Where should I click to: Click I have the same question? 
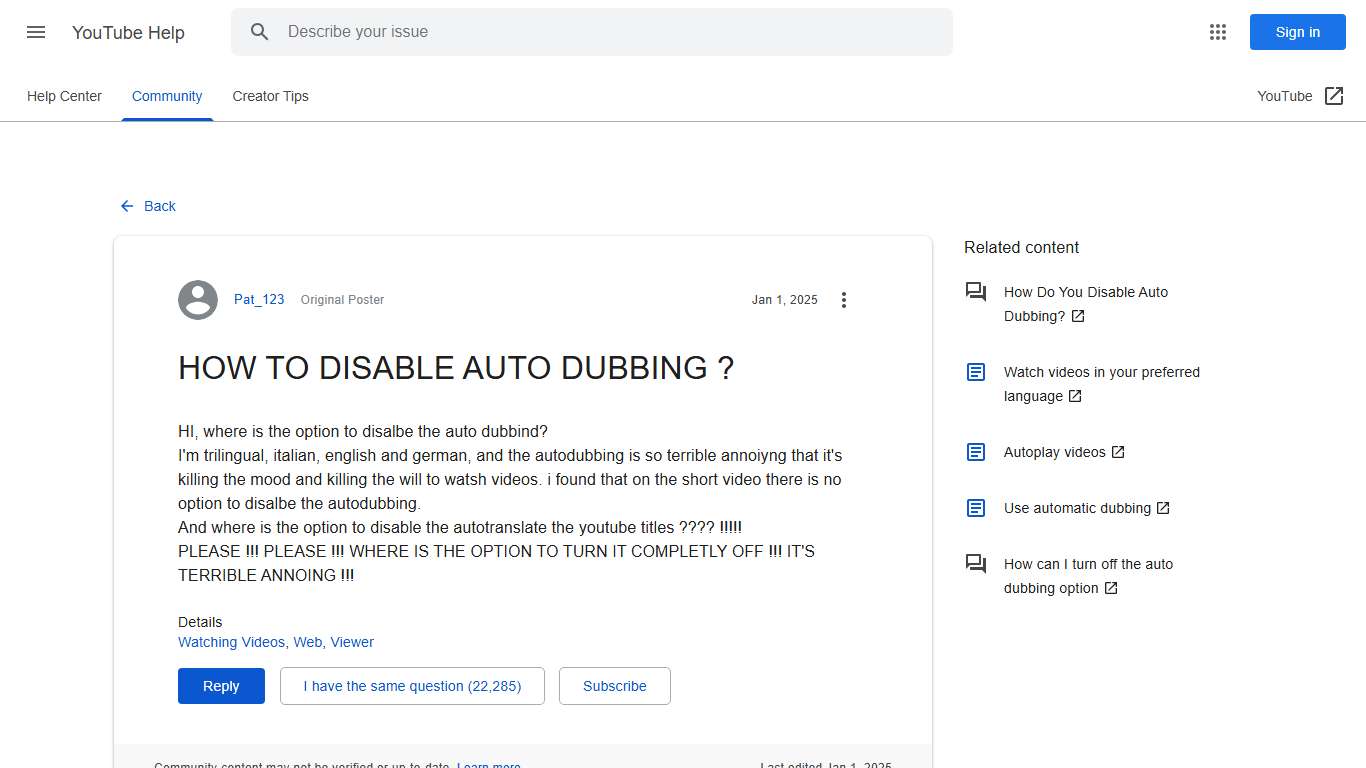tap(412, 686)
